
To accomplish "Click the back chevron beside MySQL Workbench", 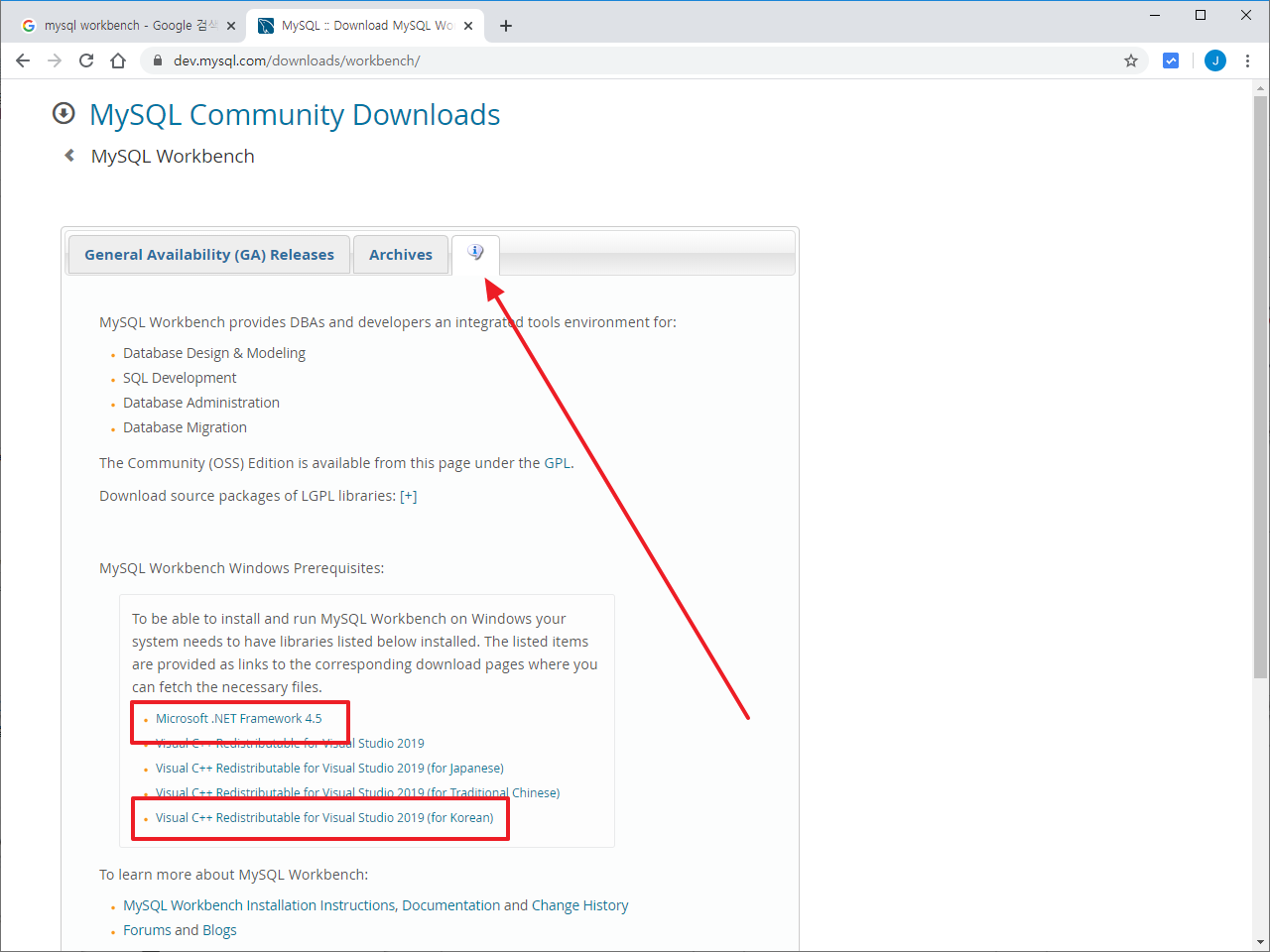I will (69, 156).
